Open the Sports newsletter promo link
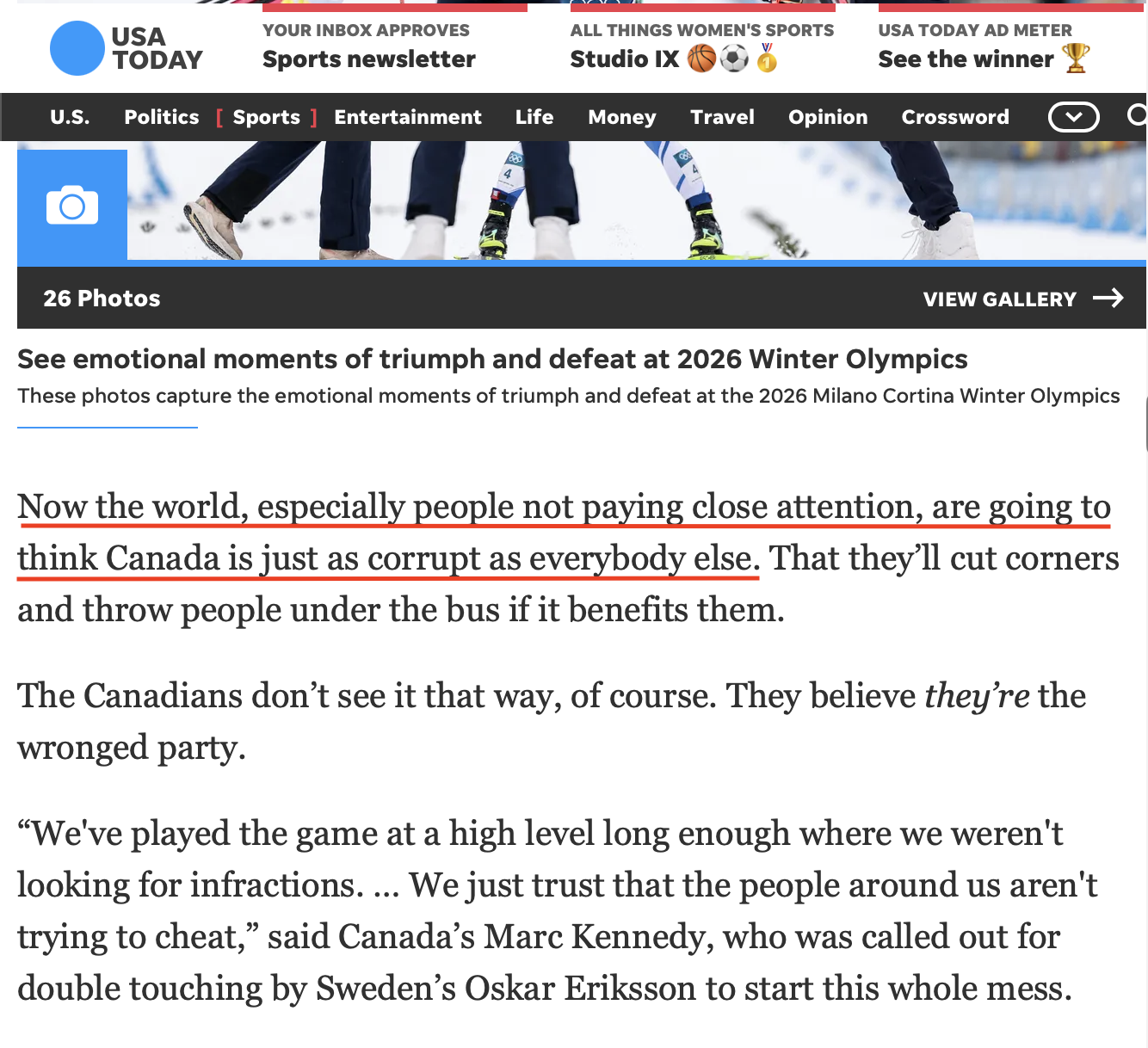The image size is (1148, 1048). click(369, 59)
